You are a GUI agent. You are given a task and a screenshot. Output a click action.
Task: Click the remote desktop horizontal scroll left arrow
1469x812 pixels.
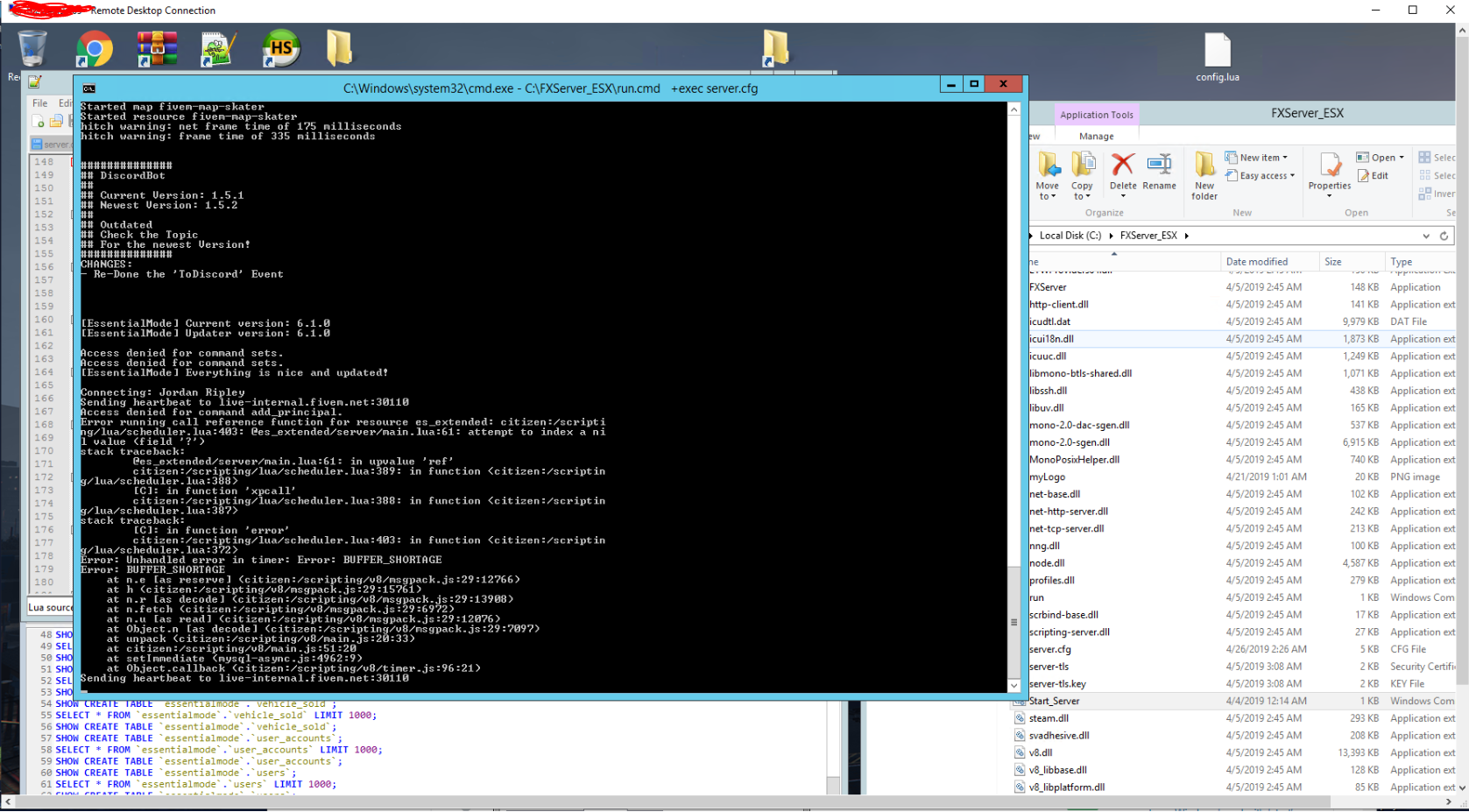[x=8, y=801]
